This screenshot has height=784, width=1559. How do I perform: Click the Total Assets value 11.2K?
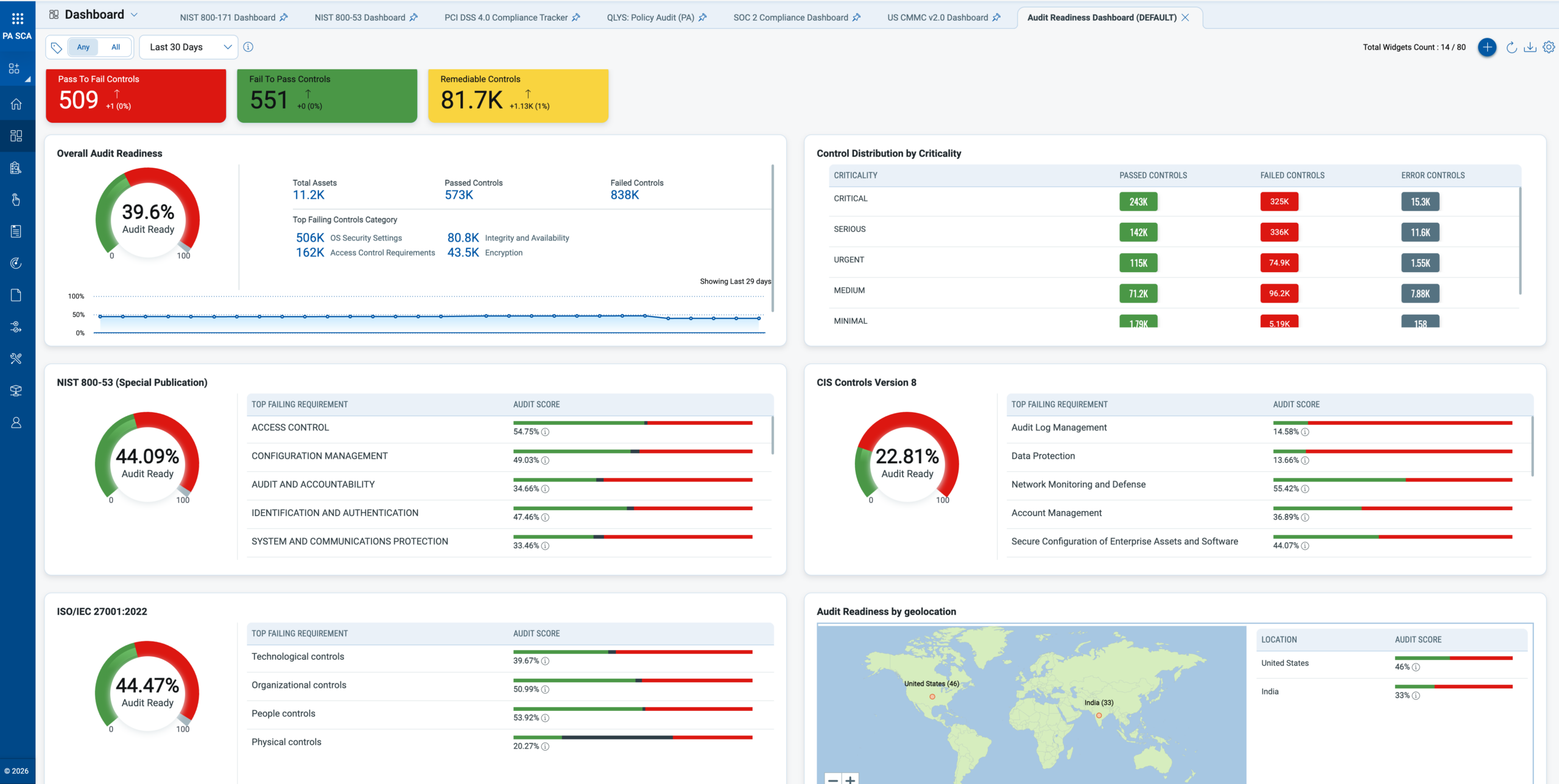(x=309, y=195)
